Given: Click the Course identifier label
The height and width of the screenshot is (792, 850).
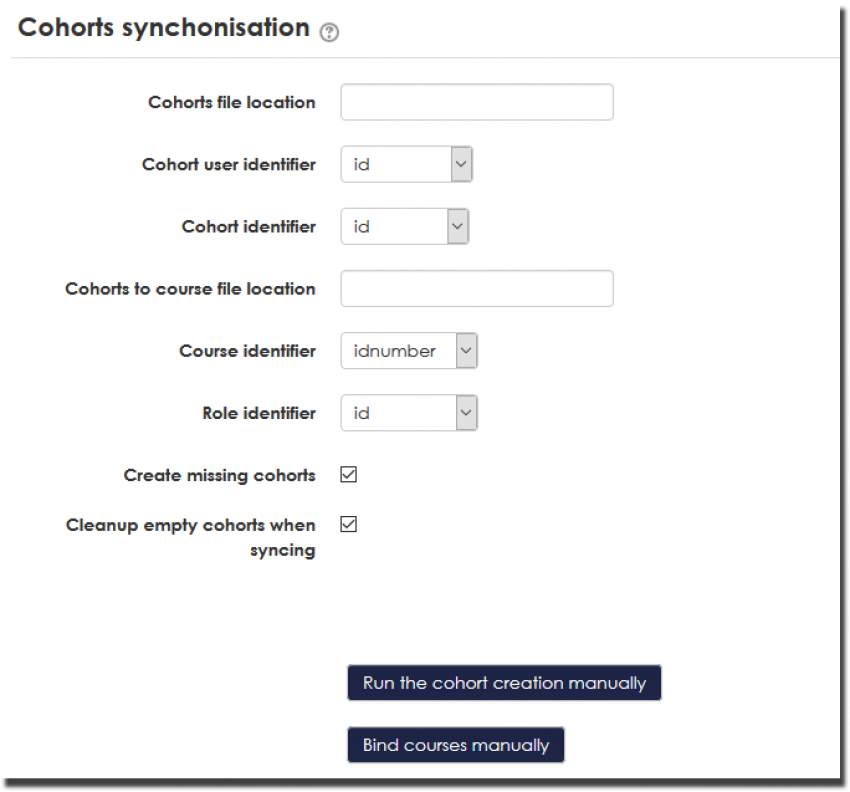Looking at the screenshot, I should point(247,351).
